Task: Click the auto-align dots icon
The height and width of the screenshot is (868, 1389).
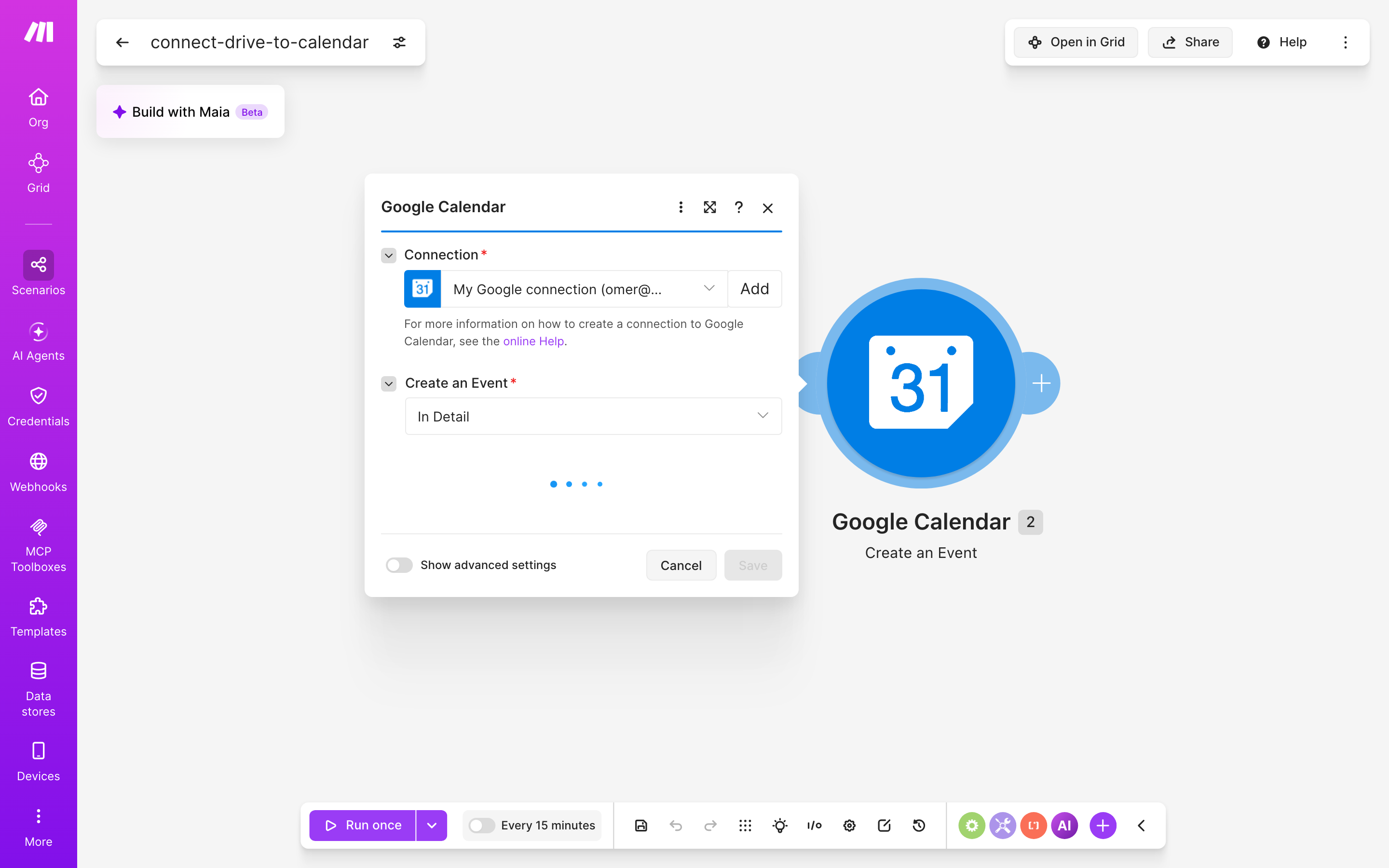Action: pos(745,825)
